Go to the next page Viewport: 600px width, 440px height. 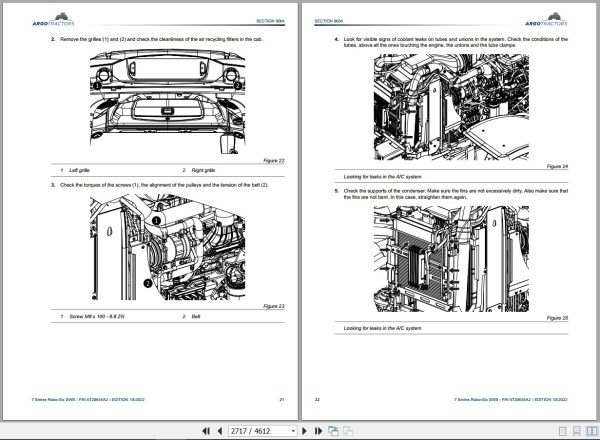[x=305, y=431]
